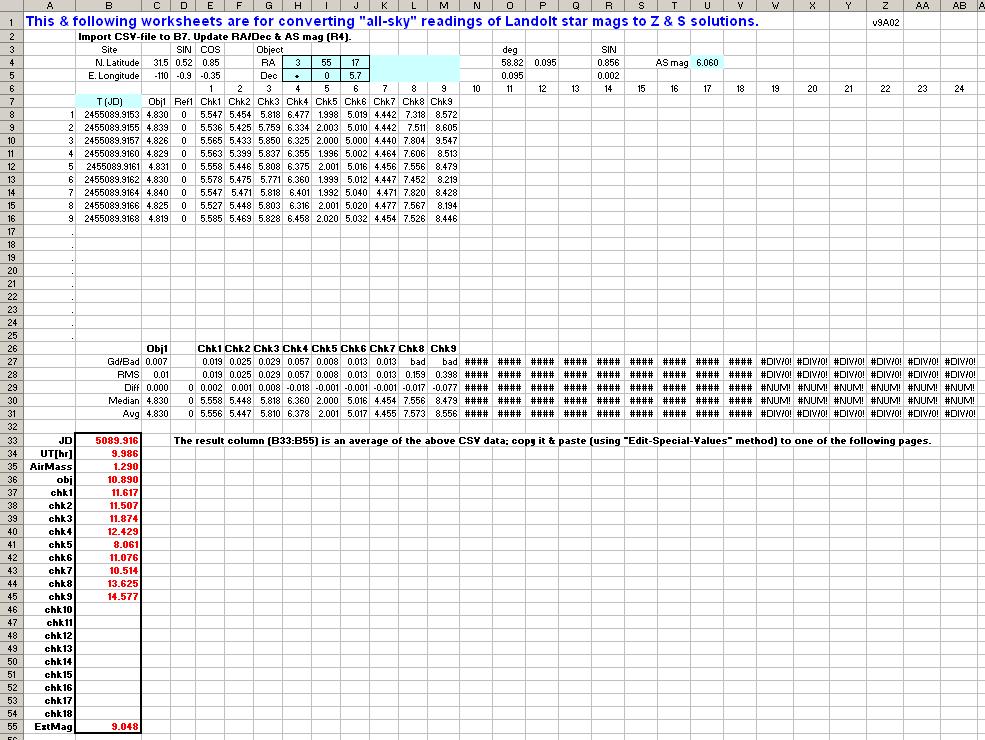Click the Dec field containing 5.7

pos(355,76)
